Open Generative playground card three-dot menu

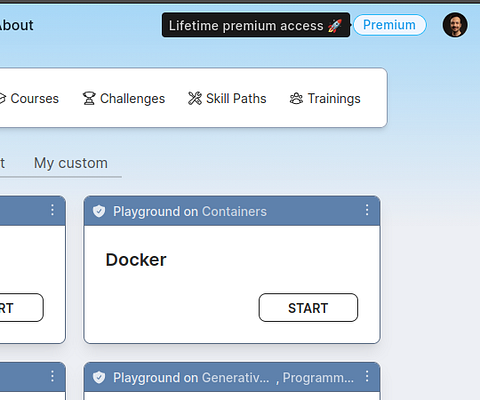(x=367, y=376)
